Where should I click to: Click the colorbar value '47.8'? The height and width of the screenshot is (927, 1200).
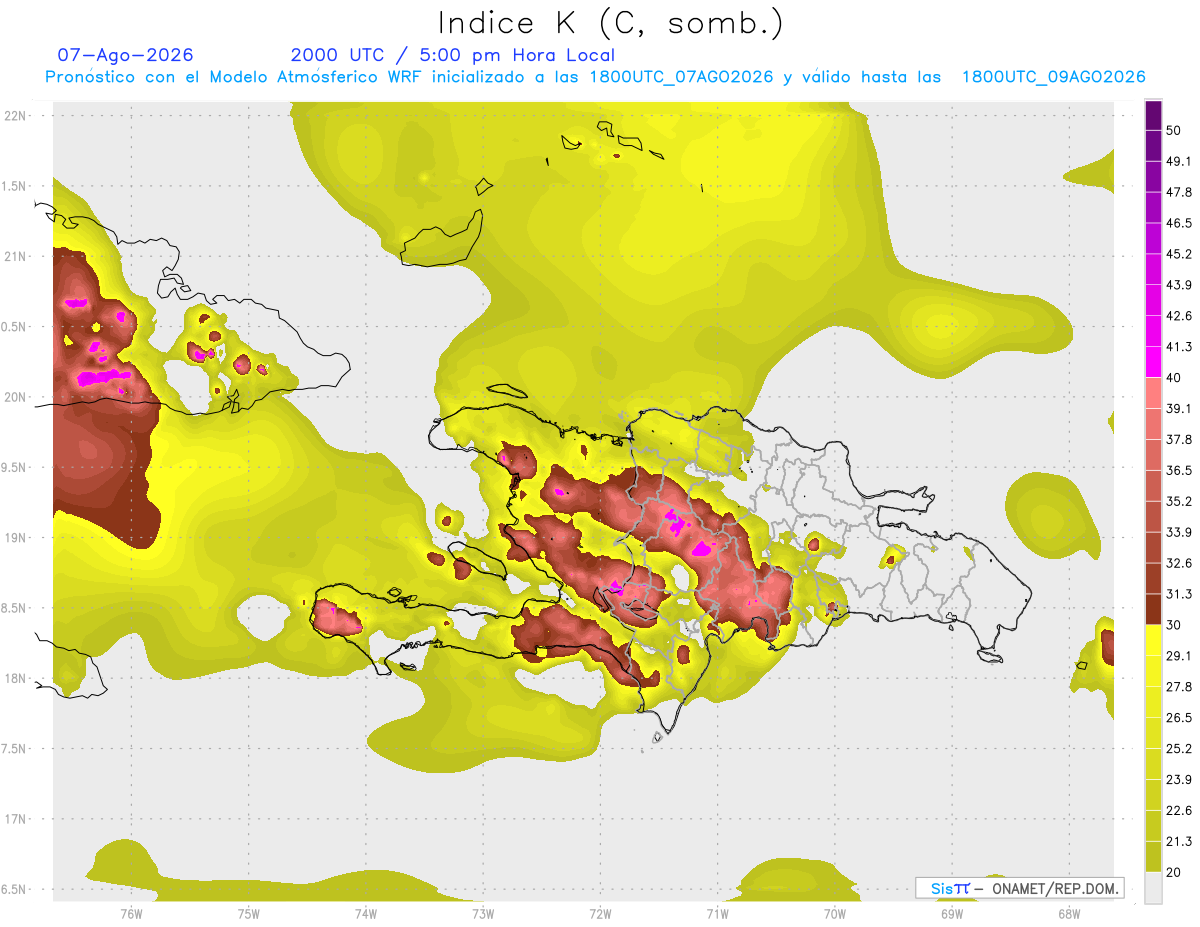pyautogui.click(x=1179, y=192)
